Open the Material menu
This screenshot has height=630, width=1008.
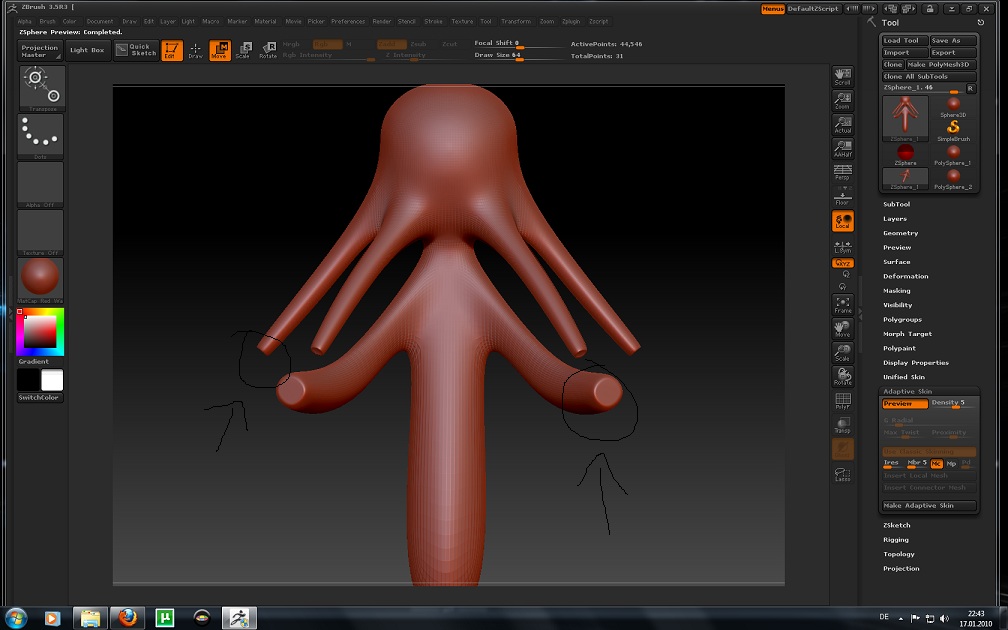(265, 21)
